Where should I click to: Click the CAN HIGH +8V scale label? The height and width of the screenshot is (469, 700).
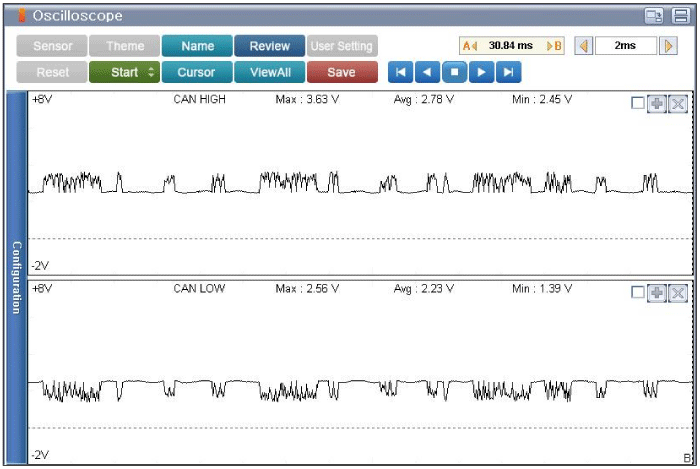click(42, 100)
